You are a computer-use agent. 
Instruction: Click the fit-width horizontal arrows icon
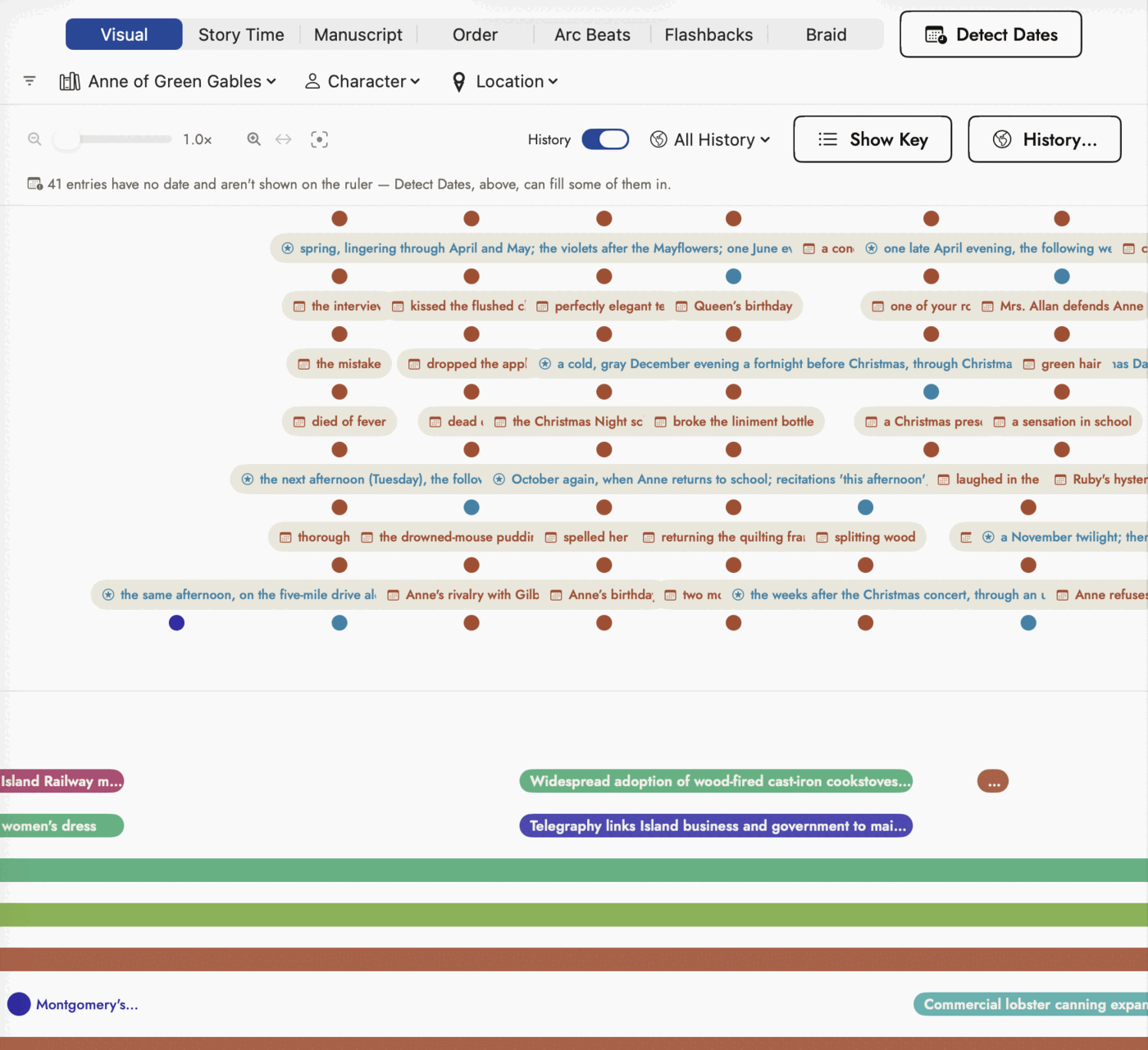tap(284, 139)
